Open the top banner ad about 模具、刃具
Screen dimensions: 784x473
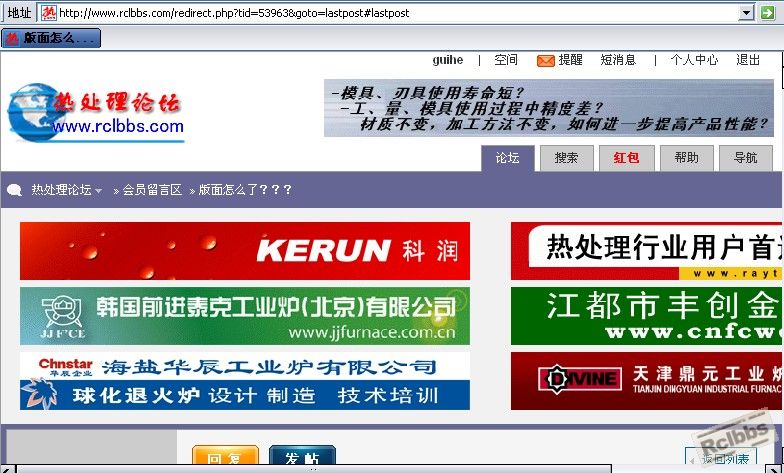pos(548,108)
